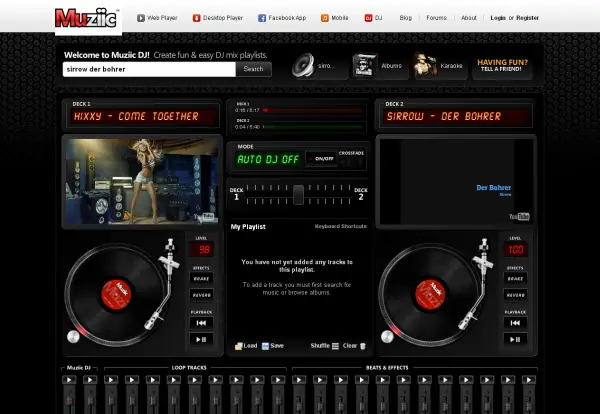Click Deck 1 turntable record

[x=116, y=295]
